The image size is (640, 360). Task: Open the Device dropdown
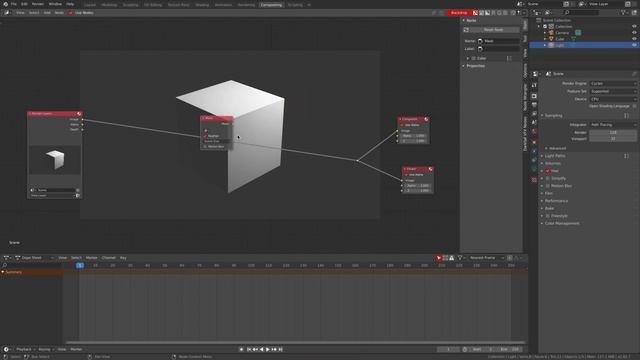(613, 99)
